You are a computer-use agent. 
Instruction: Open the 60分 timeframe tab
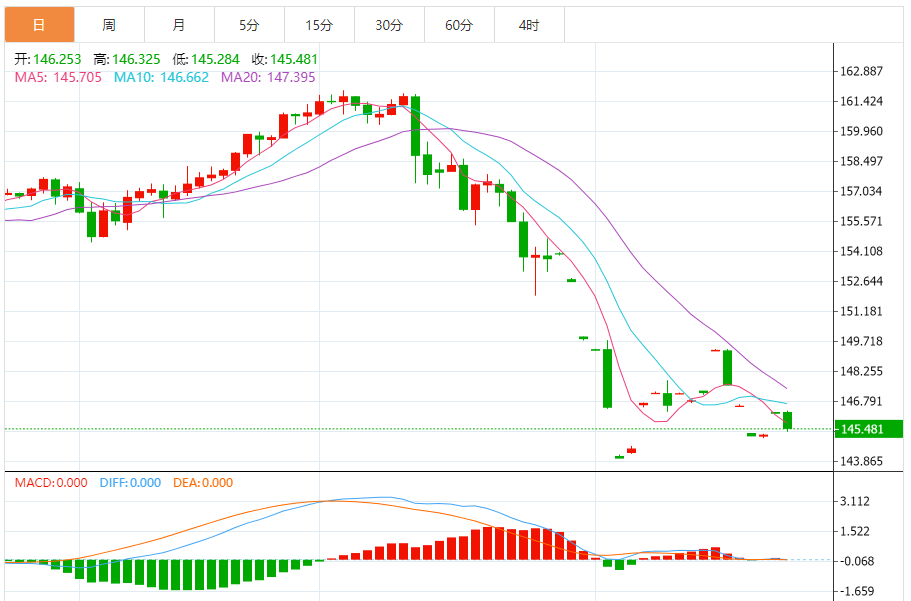coord(460,25)
